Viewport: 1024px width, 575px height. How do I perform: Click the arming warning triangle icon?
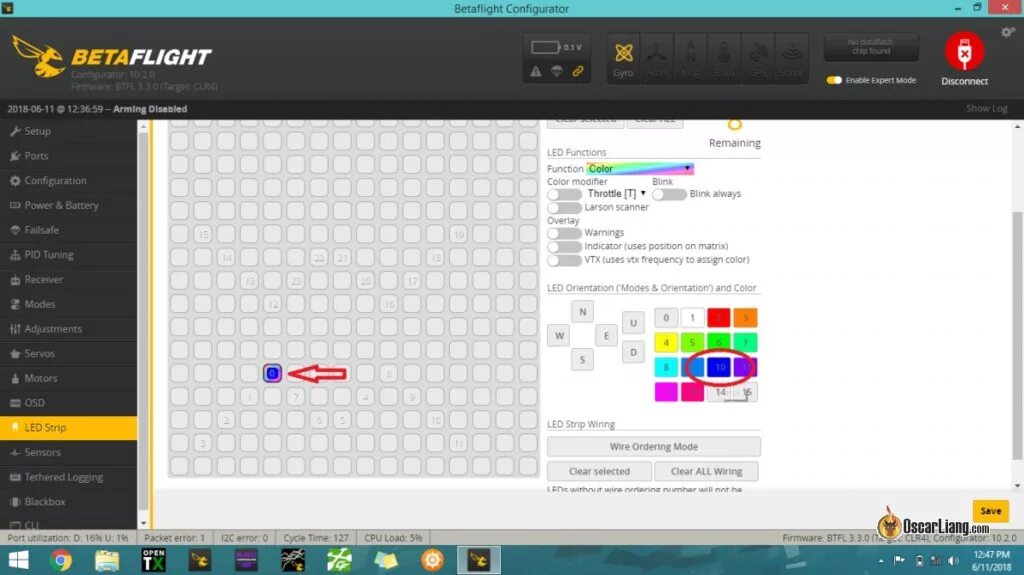point(536,71)
